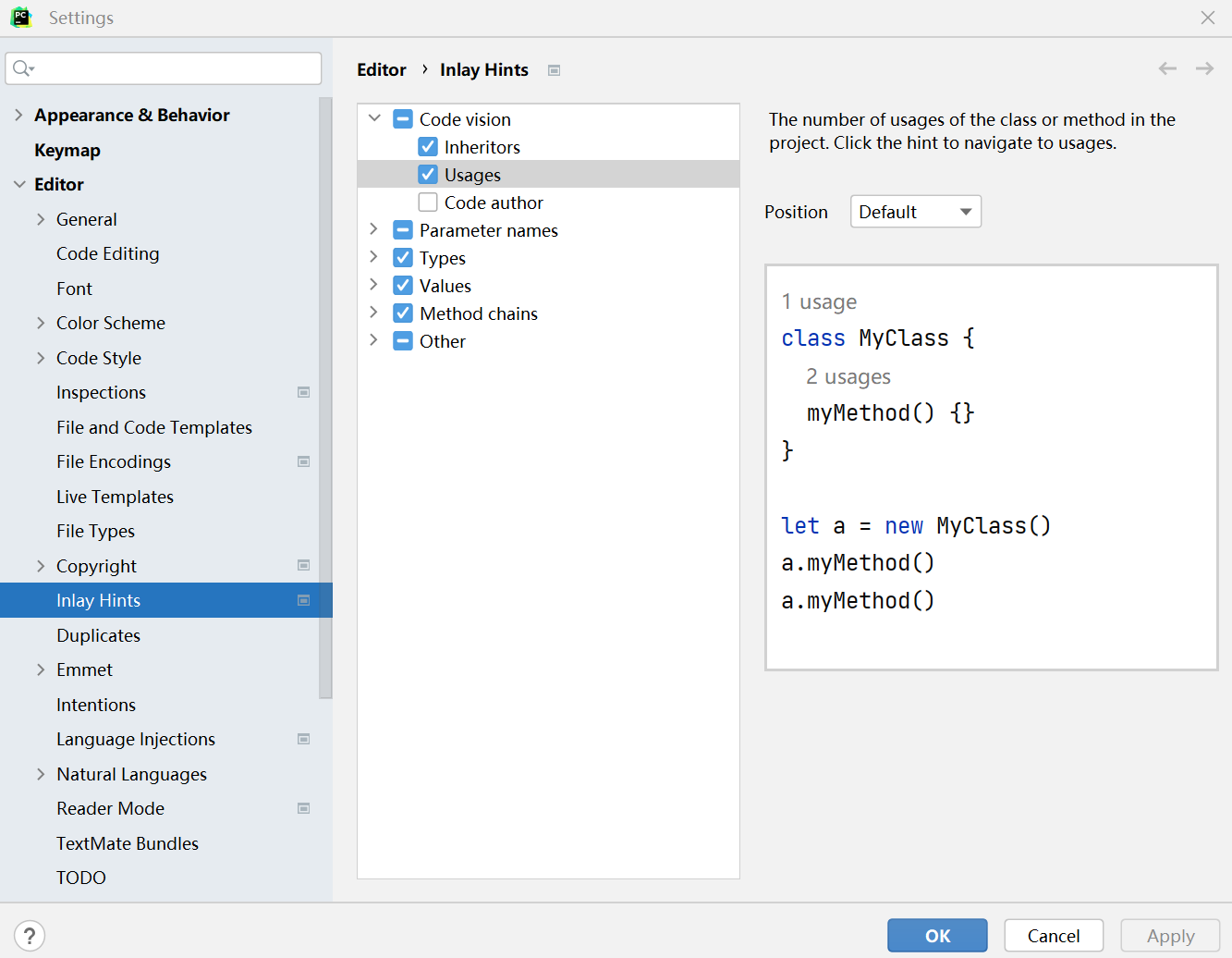The width and height of the screenshot is (1232, 958).
Task: Confirm settings with OK button
Action: (937, 936)
